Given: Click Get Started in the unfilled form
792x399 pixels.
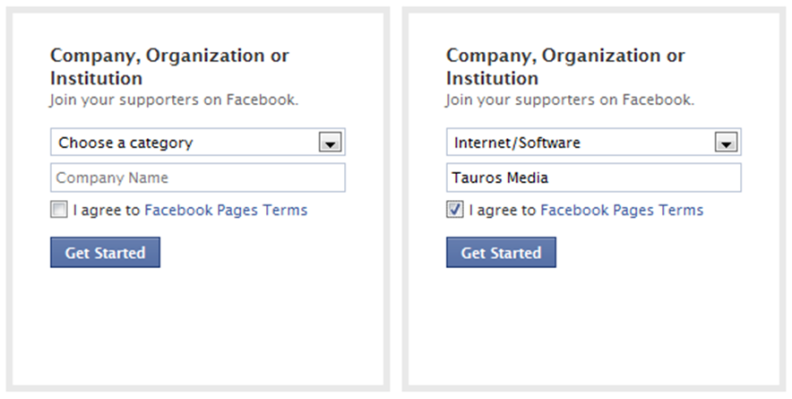Looking at the screenshot, I should coord(105,252).
